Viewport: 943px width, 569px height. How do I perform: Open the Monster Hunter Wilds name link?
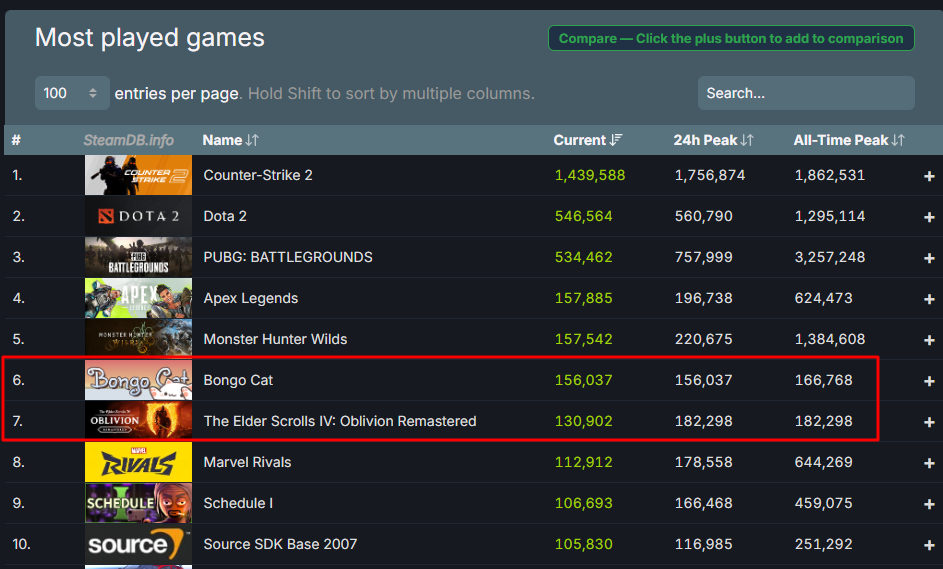click(275, 339)
